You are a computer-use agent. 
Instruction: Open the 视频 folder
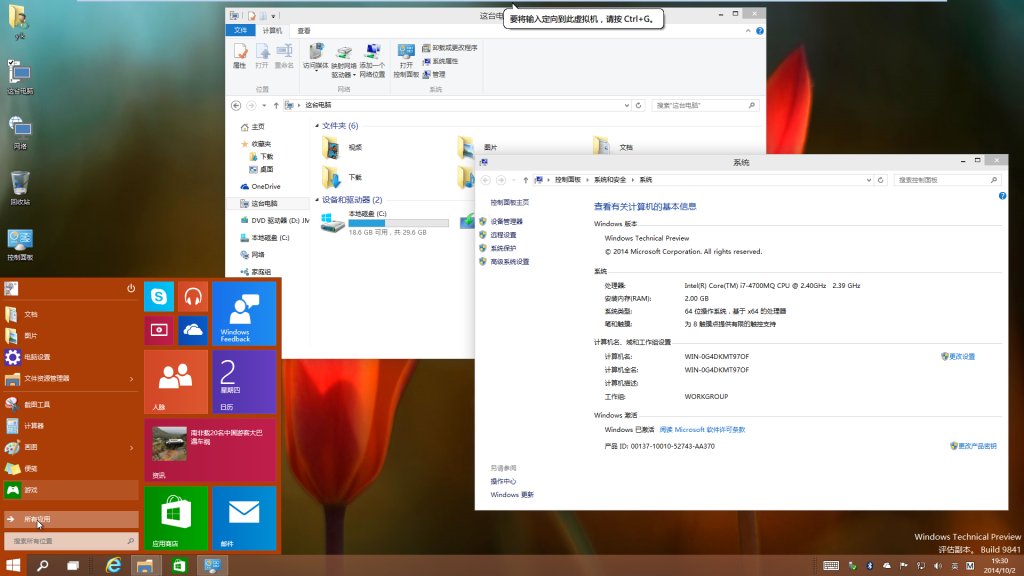[x=342, y=148]
